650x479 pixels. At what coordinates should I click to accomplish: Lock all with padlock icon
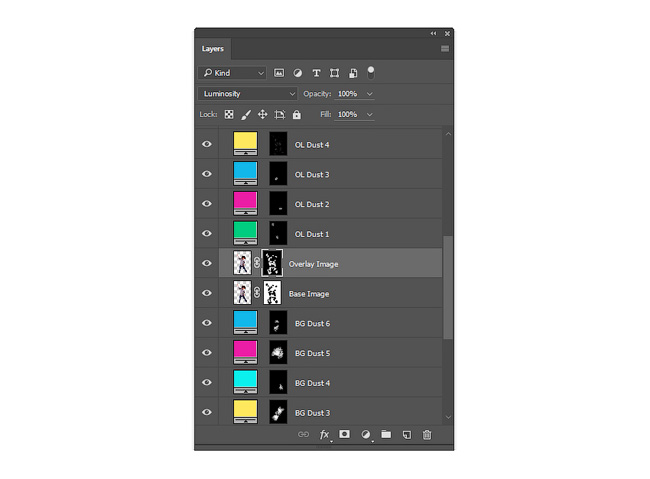coord(297,114)
